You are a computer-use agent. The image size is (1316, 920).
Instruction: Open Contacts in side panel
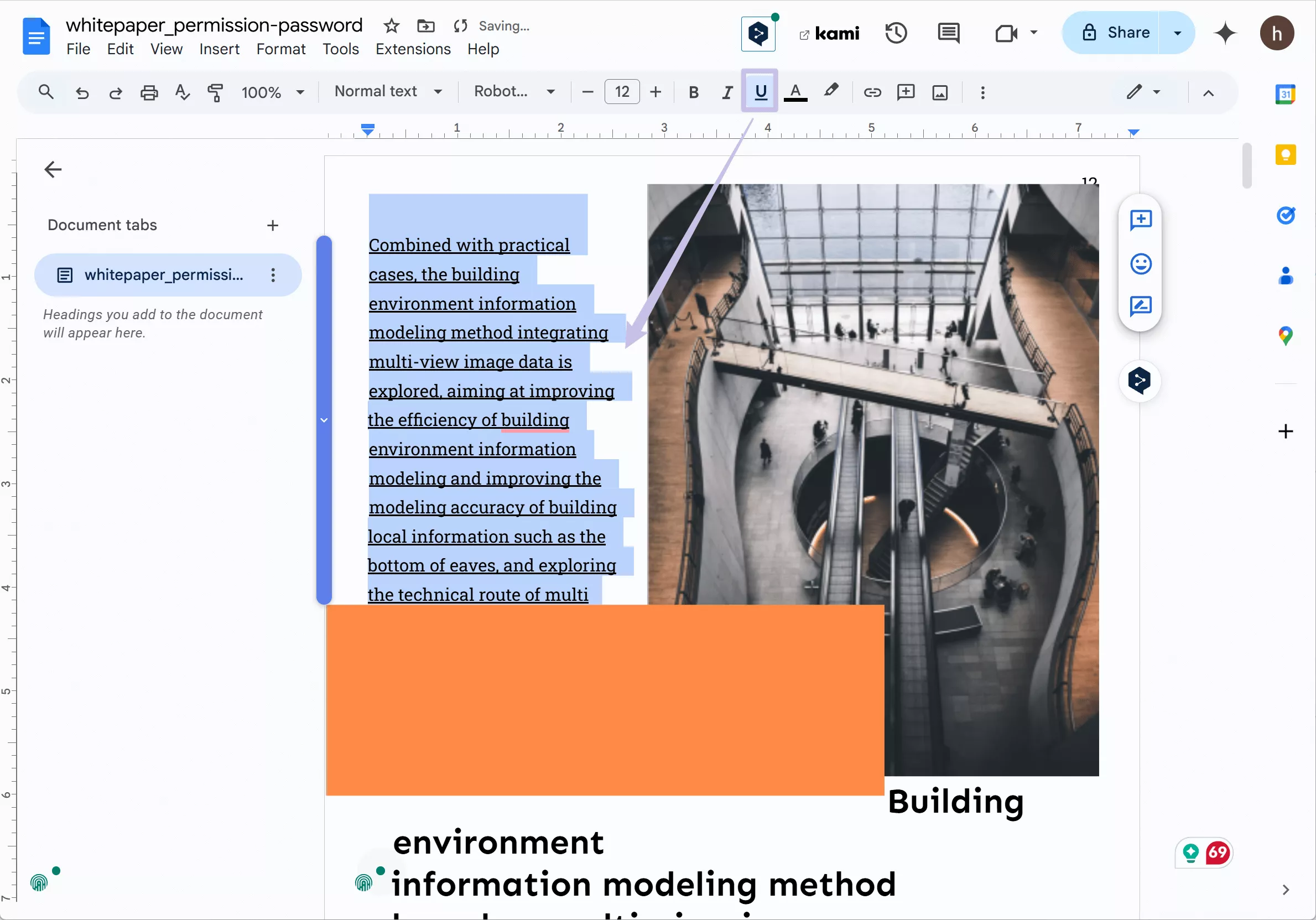click(1285, 275)
